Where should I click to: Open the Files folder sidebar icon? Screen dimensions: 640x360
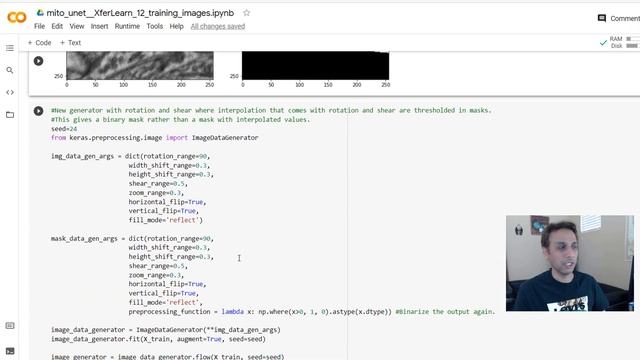point(10,115)
